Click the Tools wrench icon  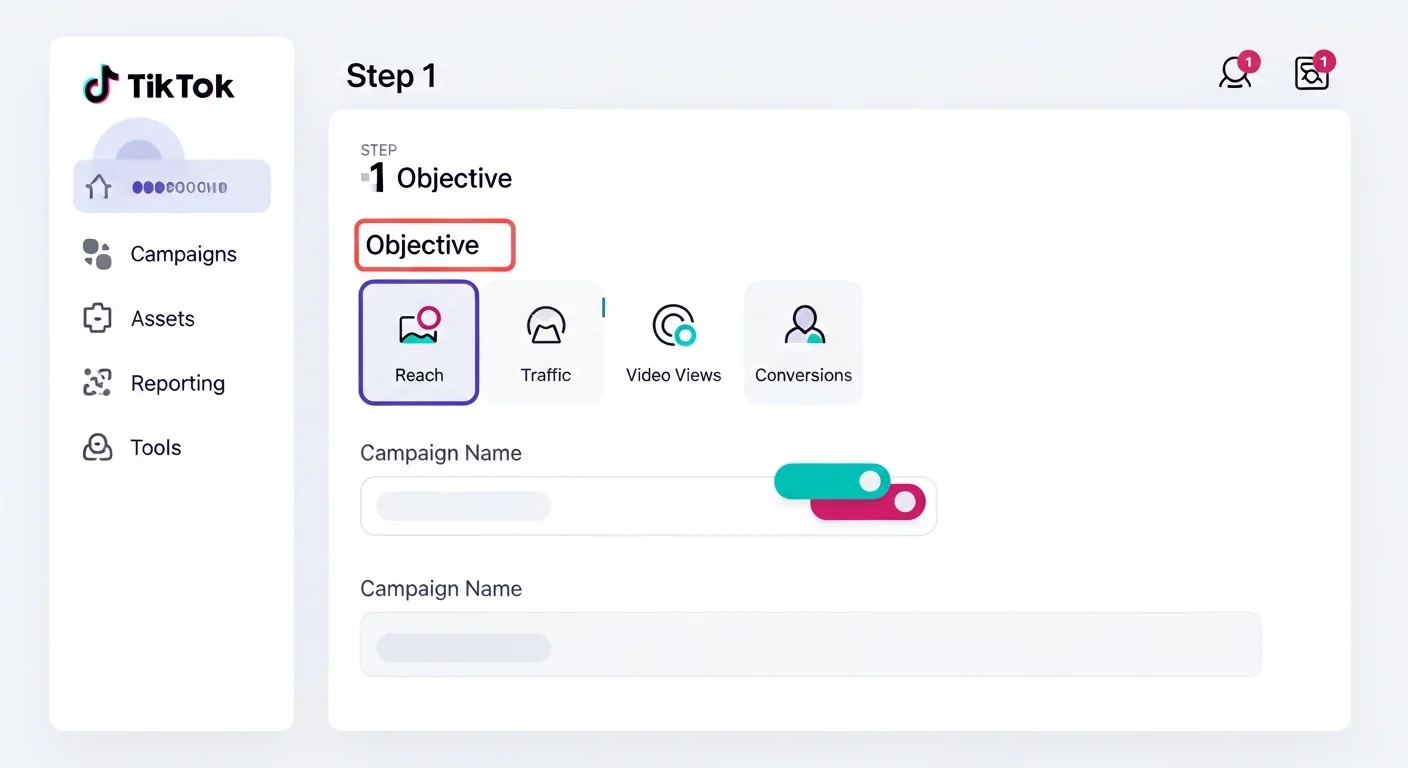(96, 447)
